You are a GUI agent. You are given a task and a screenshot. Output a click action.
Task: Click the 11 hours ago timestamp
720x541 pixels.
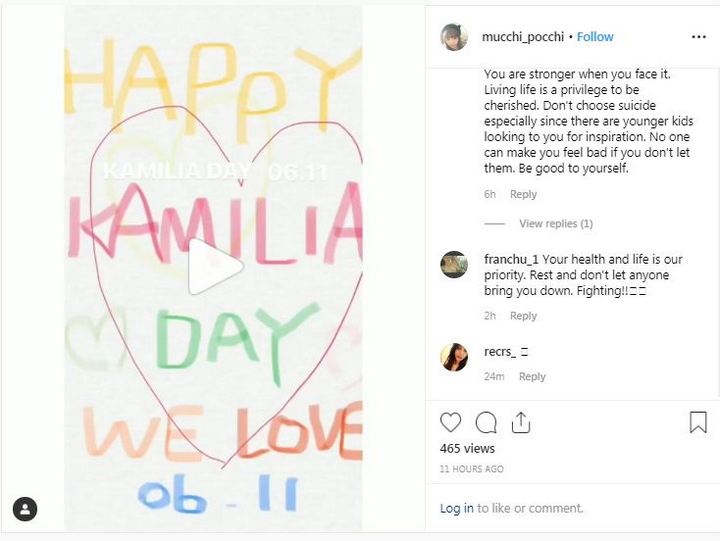click(x=472, y=469)
